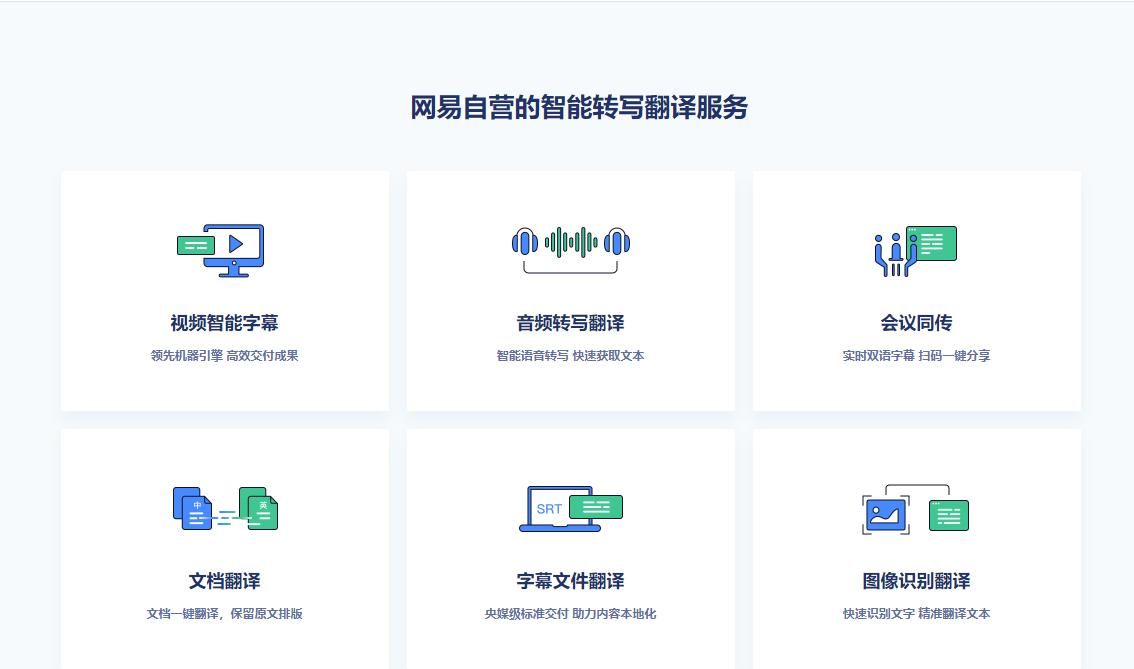Open the 图像识别翻译 service title
The width and height of the screenshot is (1134, 669).
pyautogui.click(x=916, y=581)
